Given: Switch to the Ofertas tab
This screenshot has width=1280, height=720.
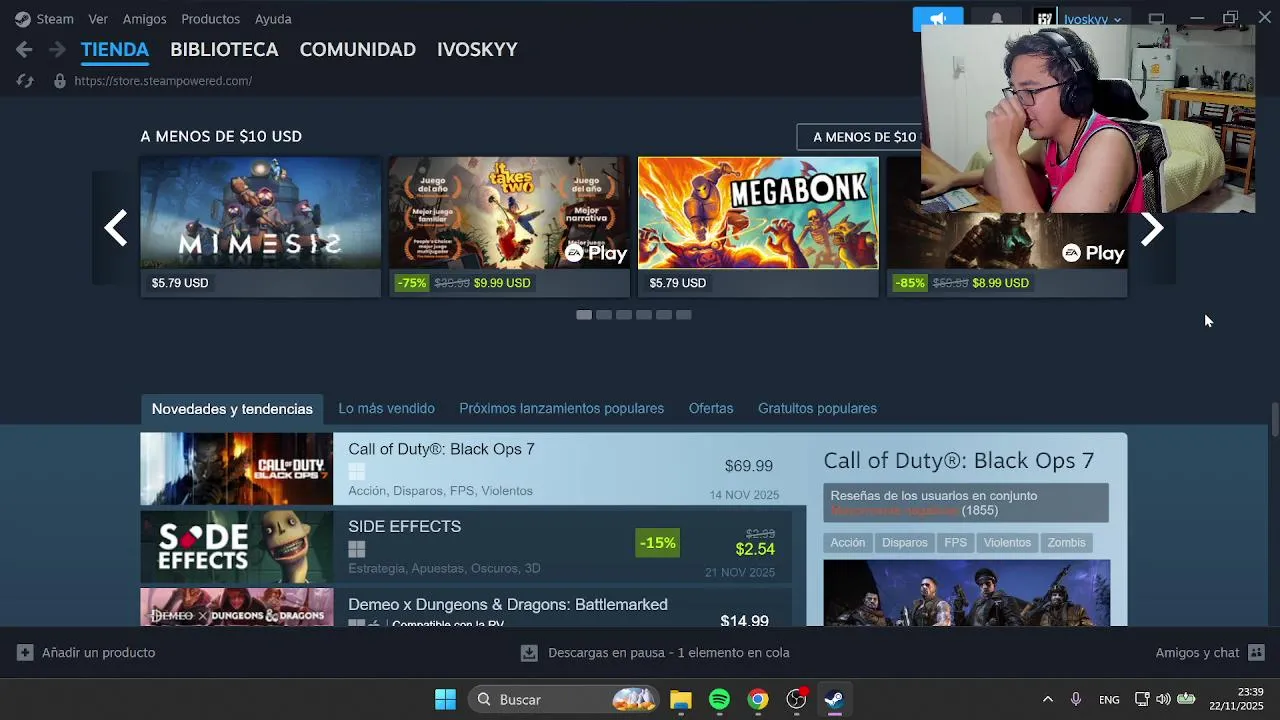Looking at the screenshot, I should click(x=711, y=408).
